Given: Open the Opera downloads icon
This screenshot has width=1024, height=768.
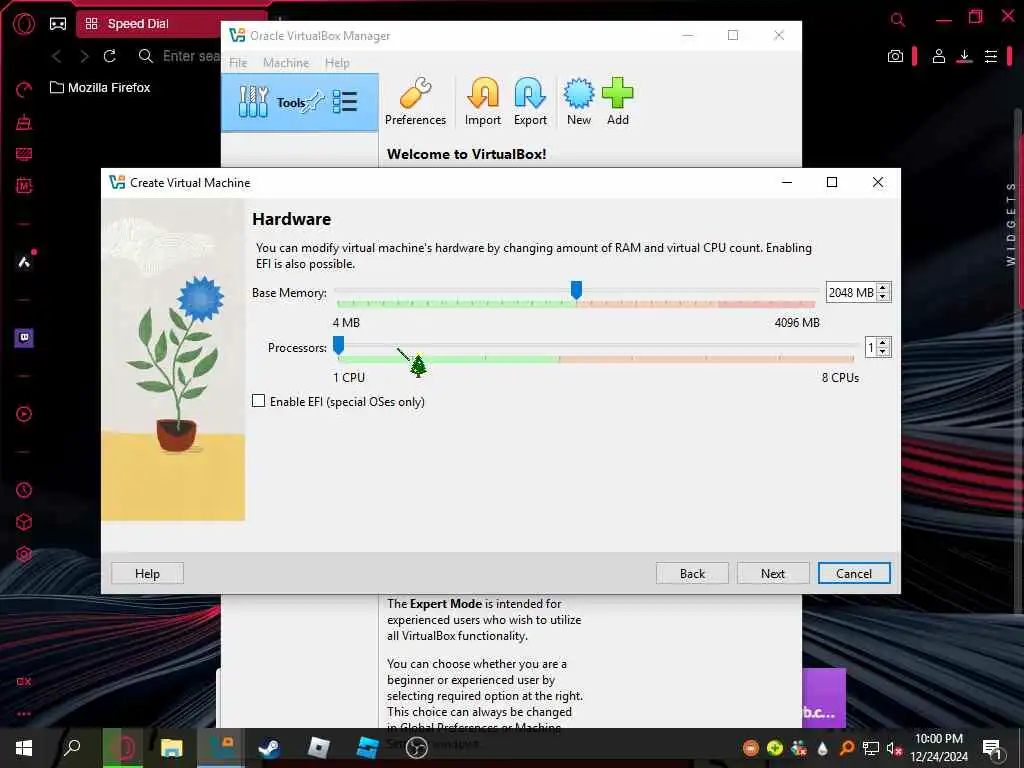Looking at the screenshot, I should click(x=965, y=56).
